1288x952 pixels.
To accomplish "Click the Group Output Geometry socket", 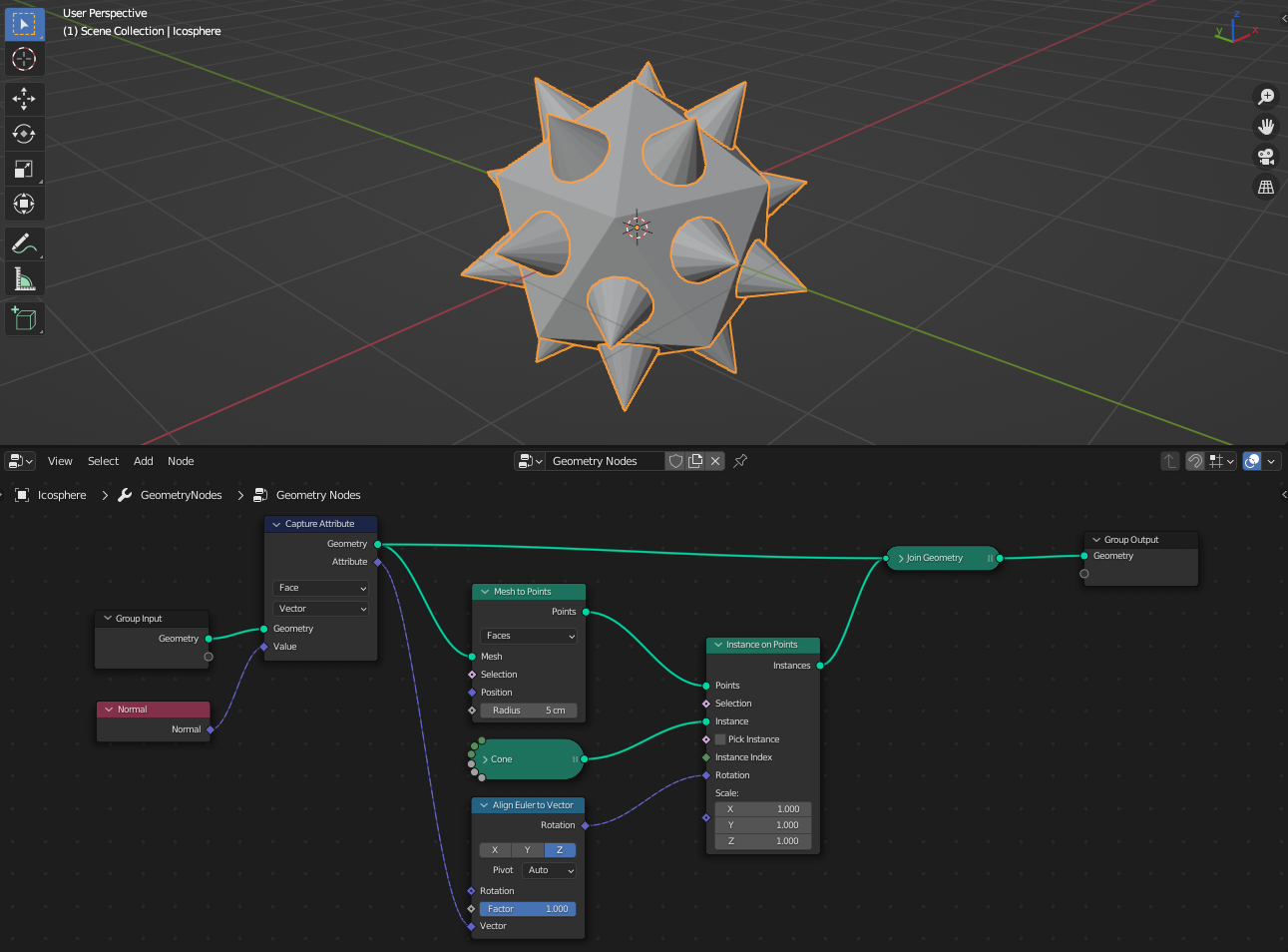I will pyautogui.click(x=1084, y=556).
